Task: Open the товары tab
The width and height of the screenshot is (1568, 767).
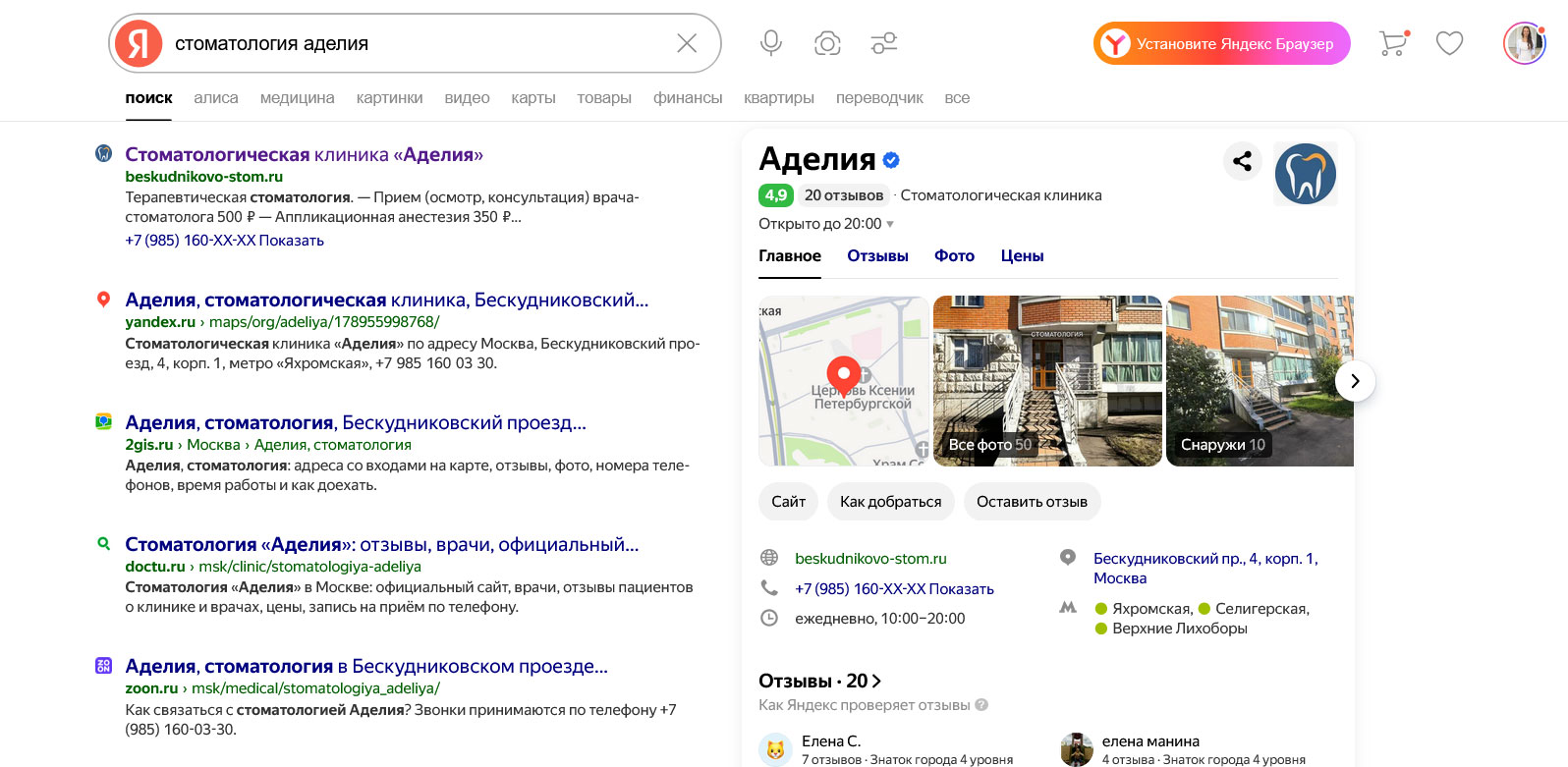Action: pos(604,98)
